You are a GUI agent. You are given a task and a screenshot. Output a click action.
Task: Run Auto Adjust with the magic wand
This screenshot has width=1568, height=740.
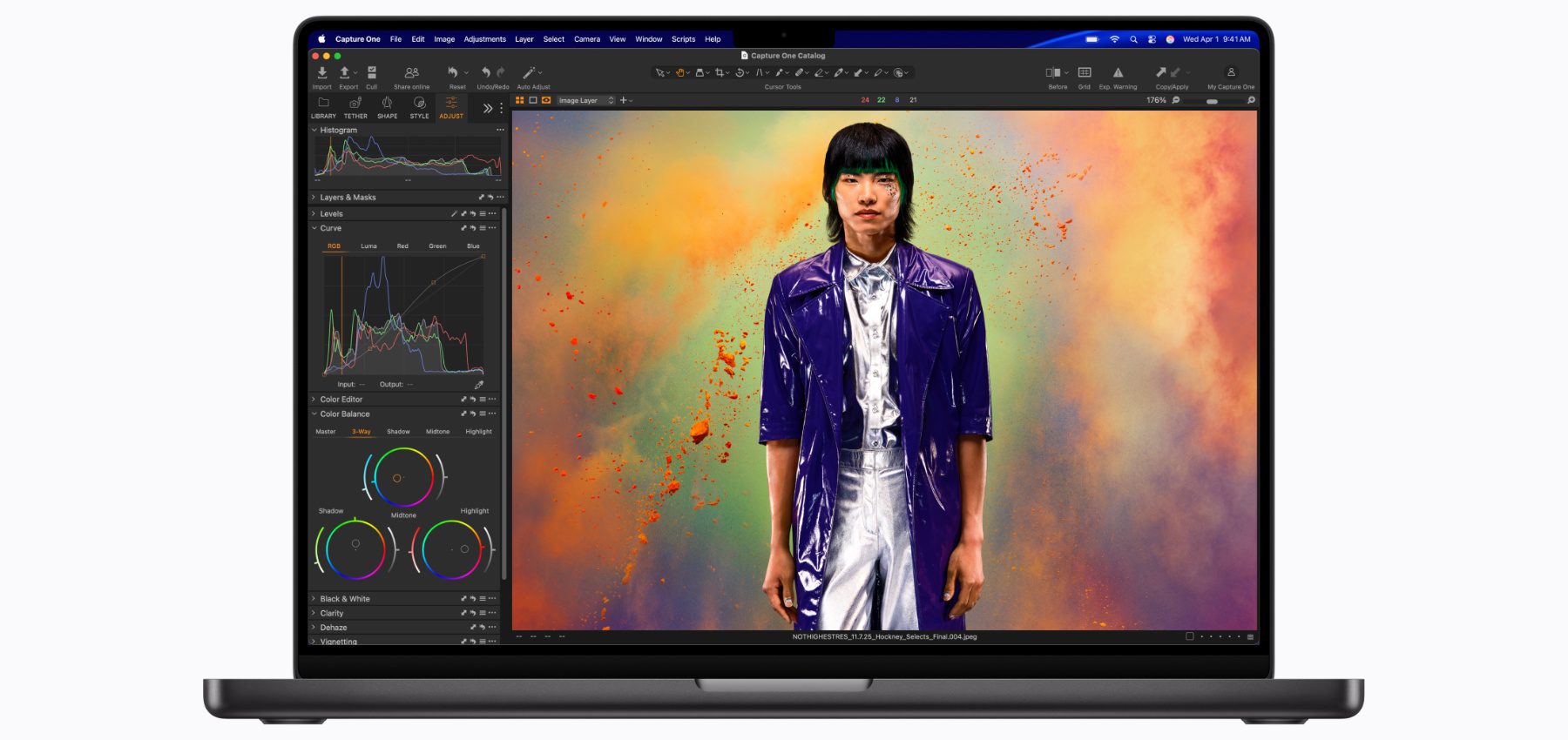(529, 73)
